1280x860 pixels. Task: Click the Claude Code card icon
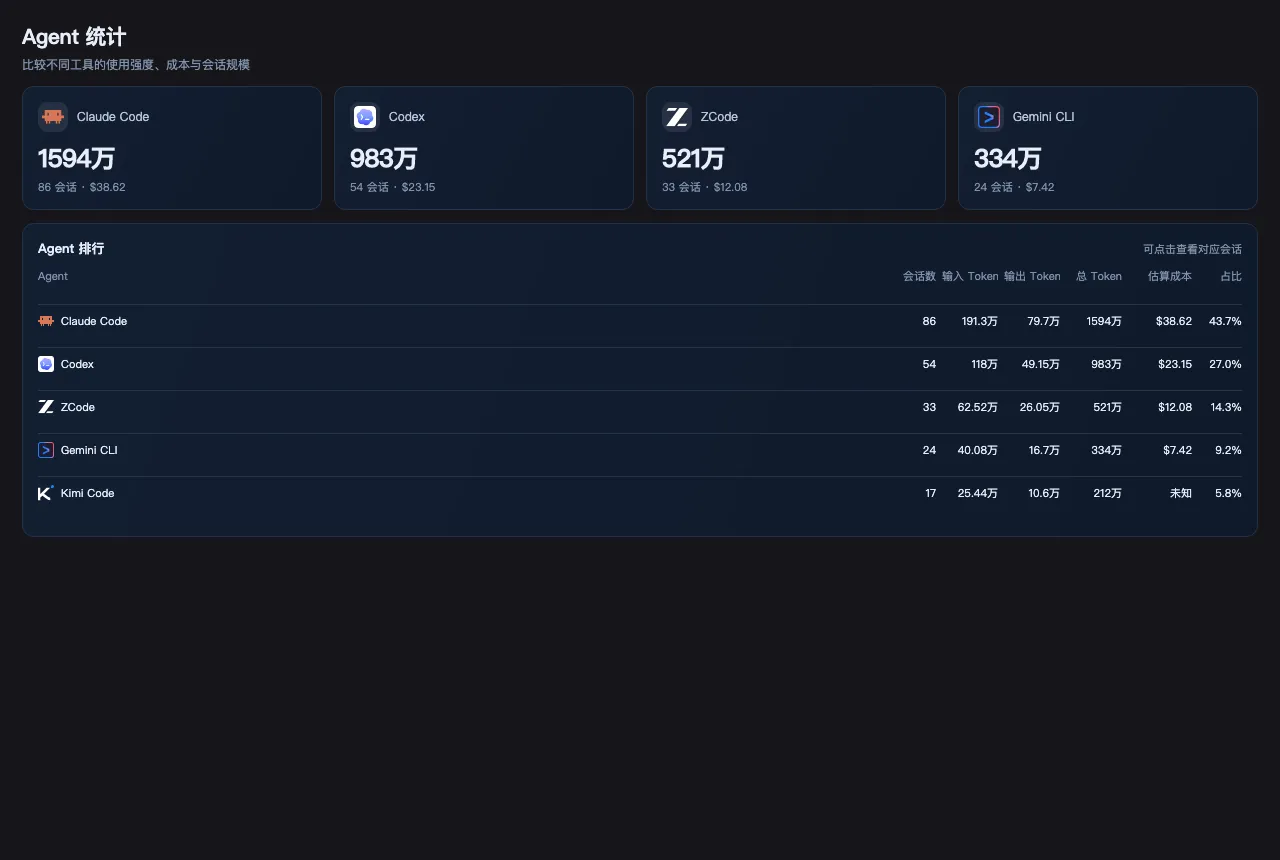point(53,117)
